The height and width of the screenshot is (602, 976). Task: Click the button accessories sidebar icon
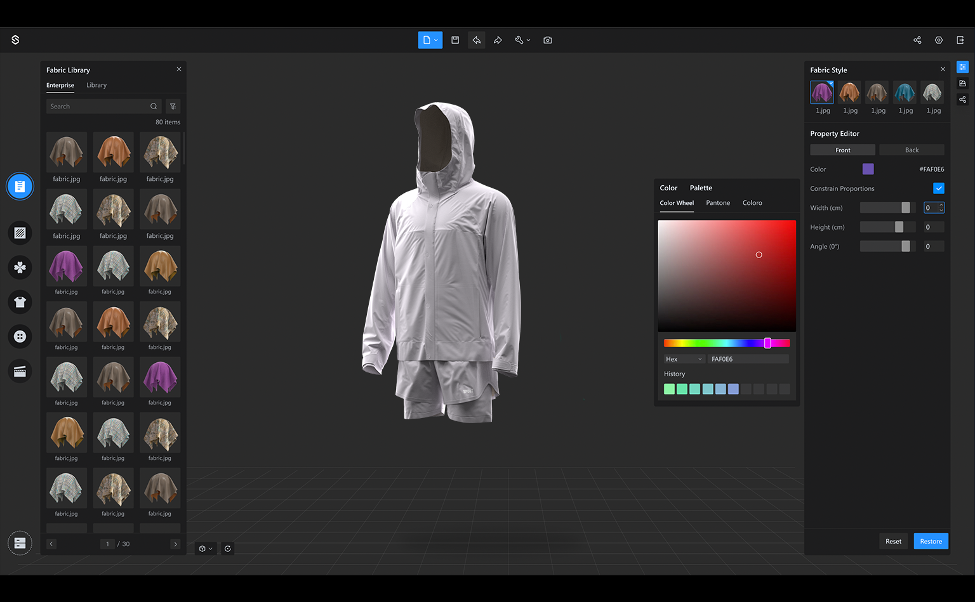click(x=19, y=337)
